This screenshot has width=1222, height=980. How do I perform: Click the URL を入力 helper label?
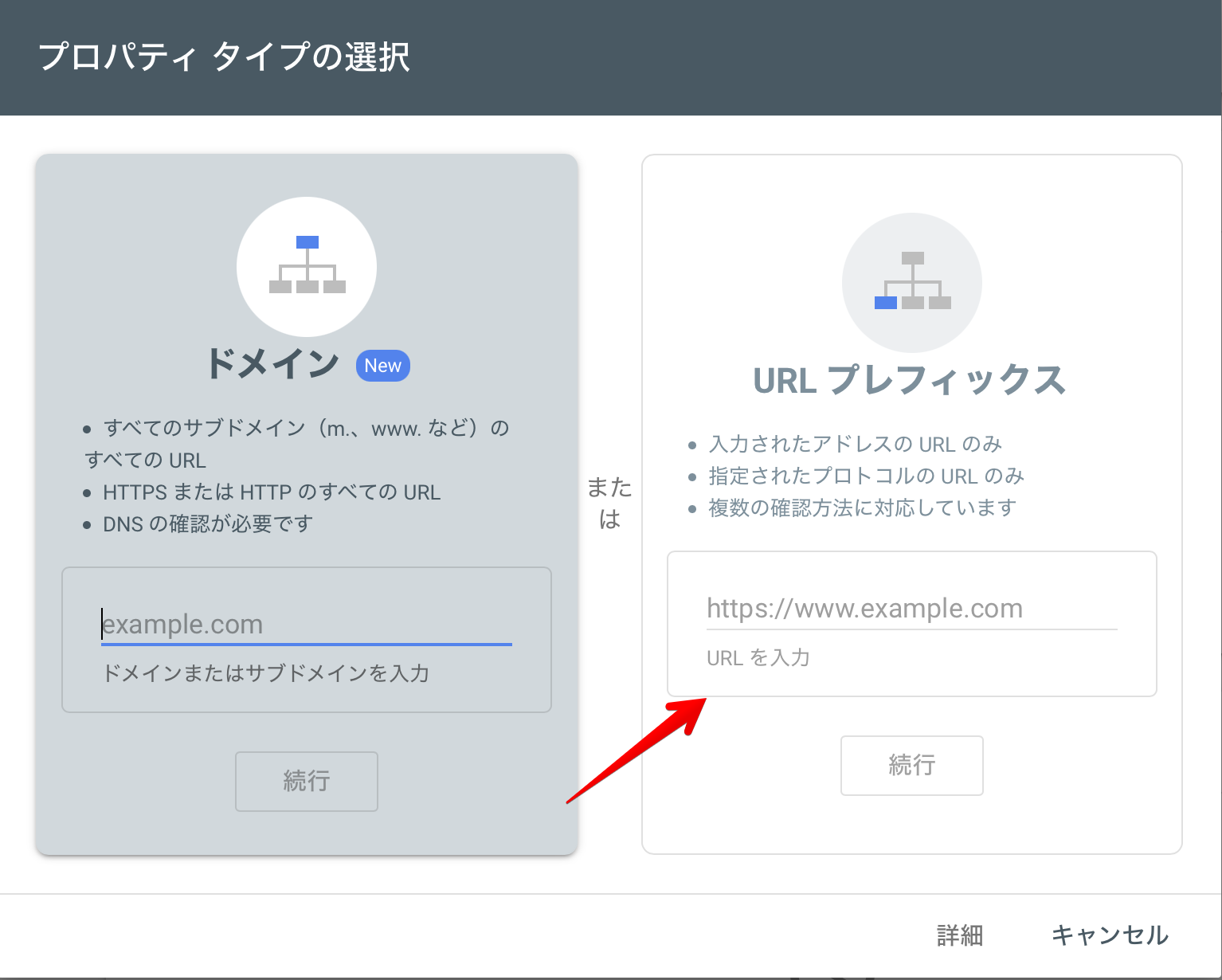[758, 657]
